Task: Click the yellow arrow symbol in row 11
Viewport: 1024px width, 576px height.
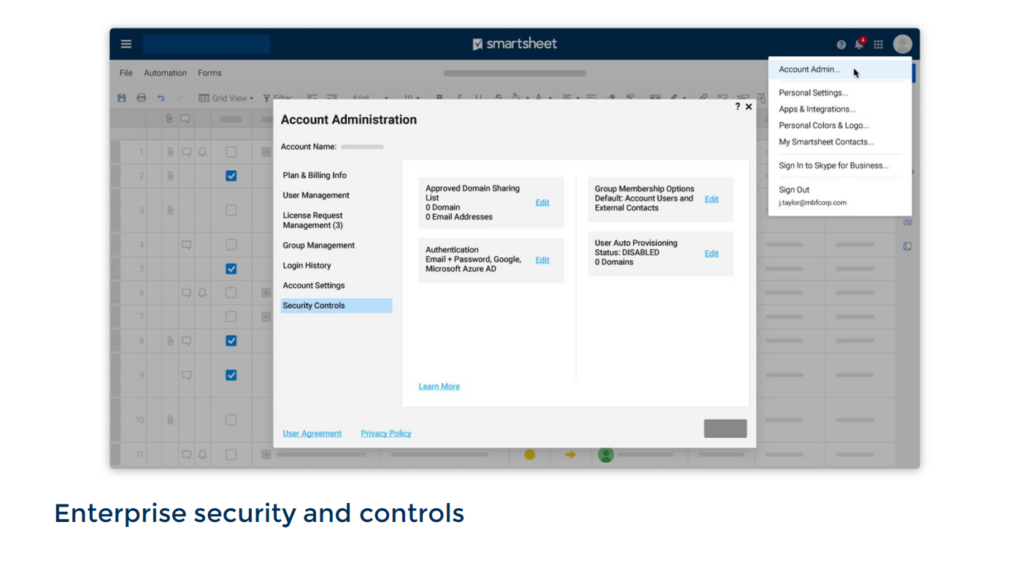Action: [570, 454]
